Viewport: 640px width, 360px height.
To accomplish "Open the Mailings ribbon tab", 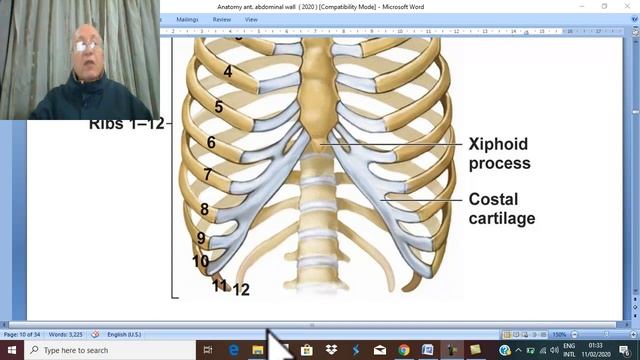I will pyautogui.click(x=187, y=20).
